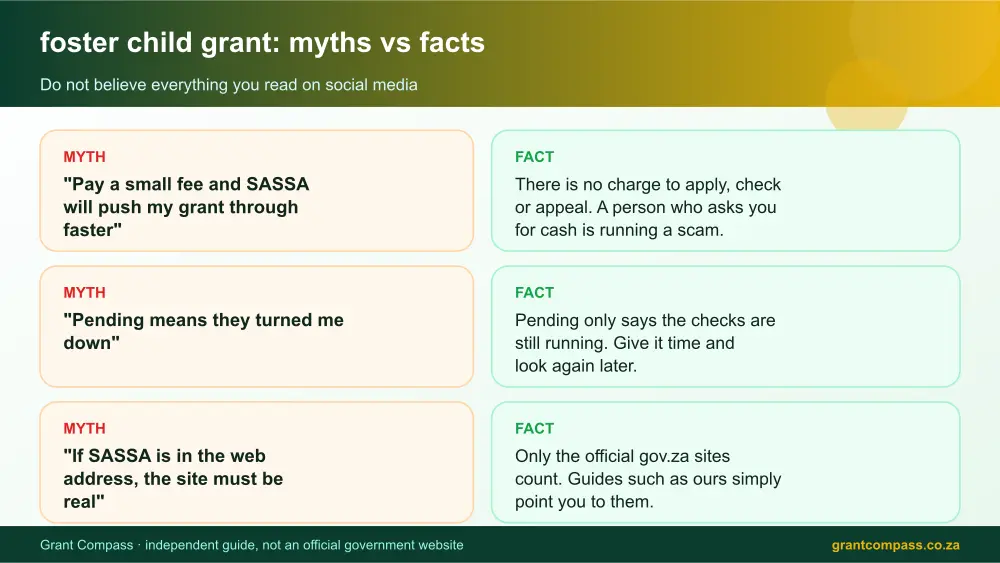Select the myth 'If SASSA is in the web address' text

tap(173, 478)
